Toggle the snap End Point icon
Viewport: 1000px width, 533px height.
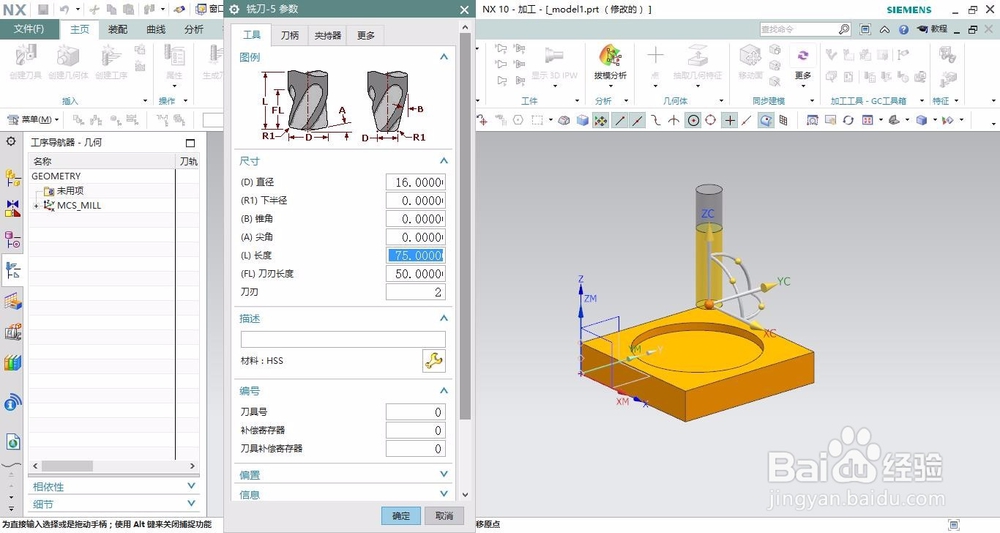[619, 120]
